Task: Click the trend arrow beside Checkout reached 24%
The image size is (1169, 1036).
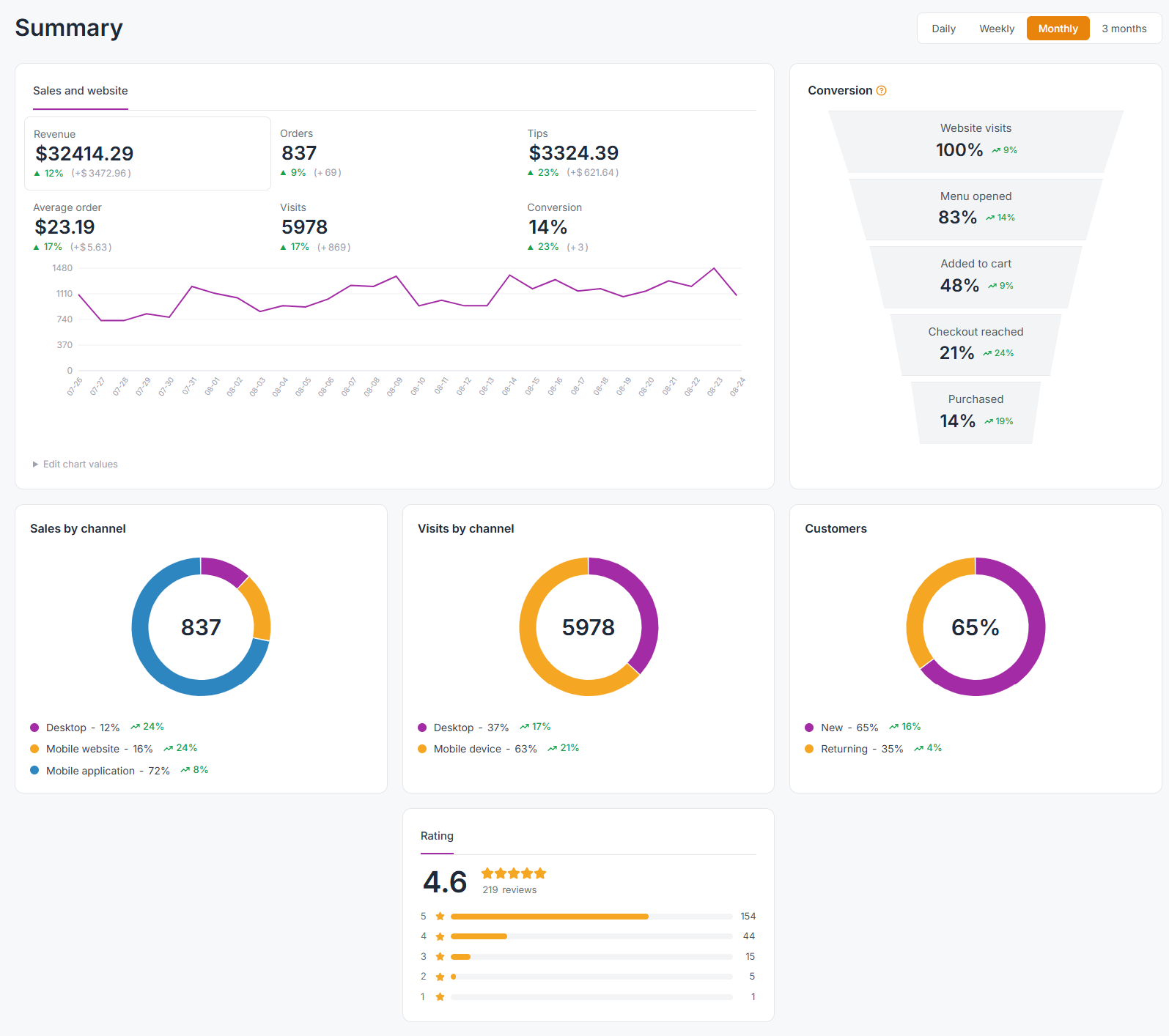Action: [987, 354]
